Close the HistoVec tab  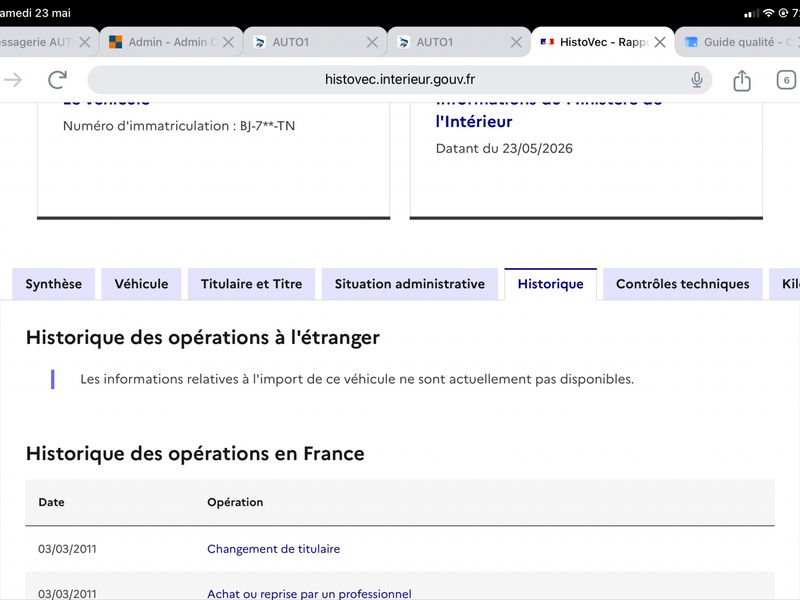click(x=660, y=42)
